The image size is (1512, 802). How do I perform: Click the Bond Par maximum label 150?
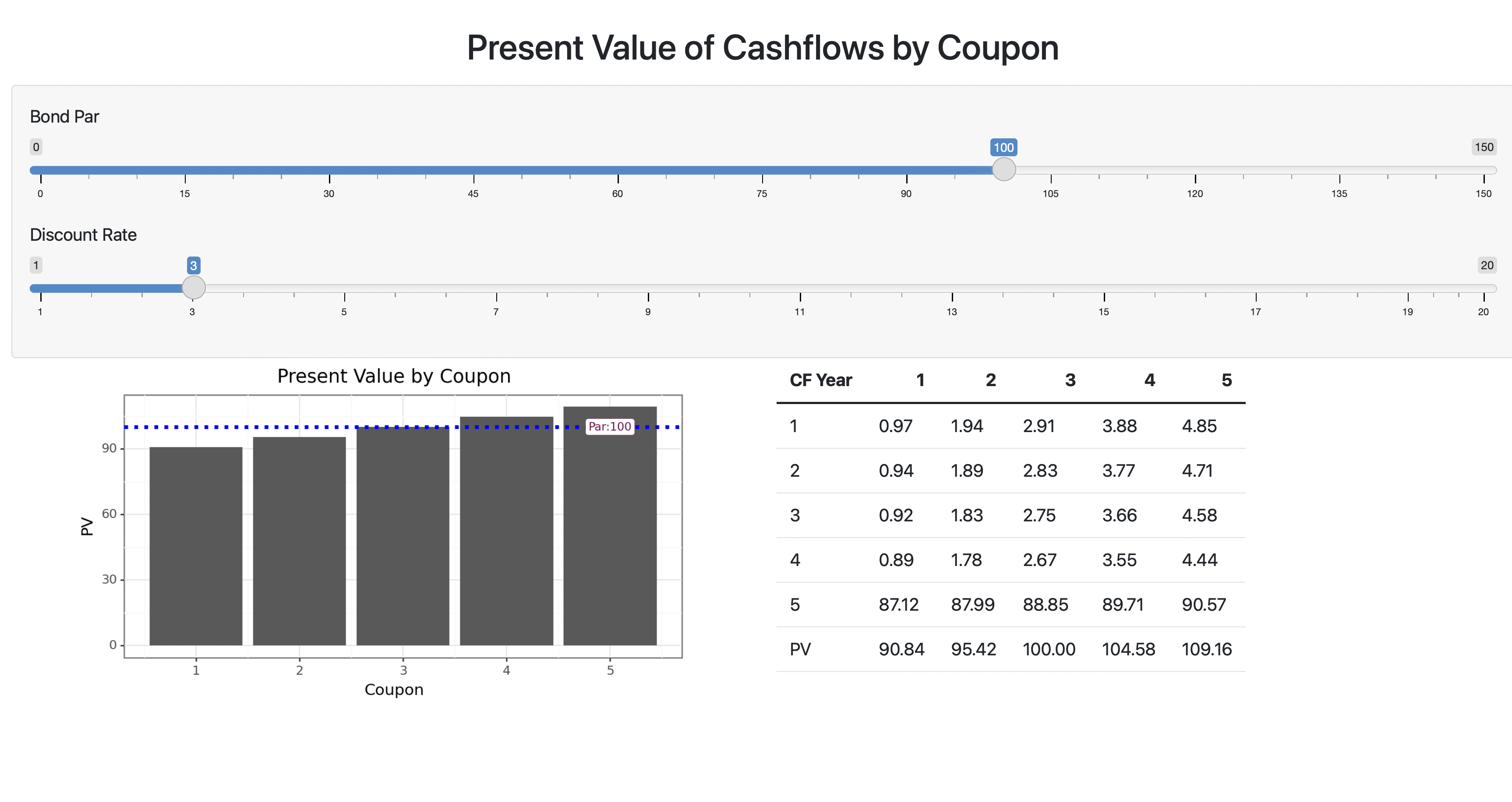(1485, 147)
